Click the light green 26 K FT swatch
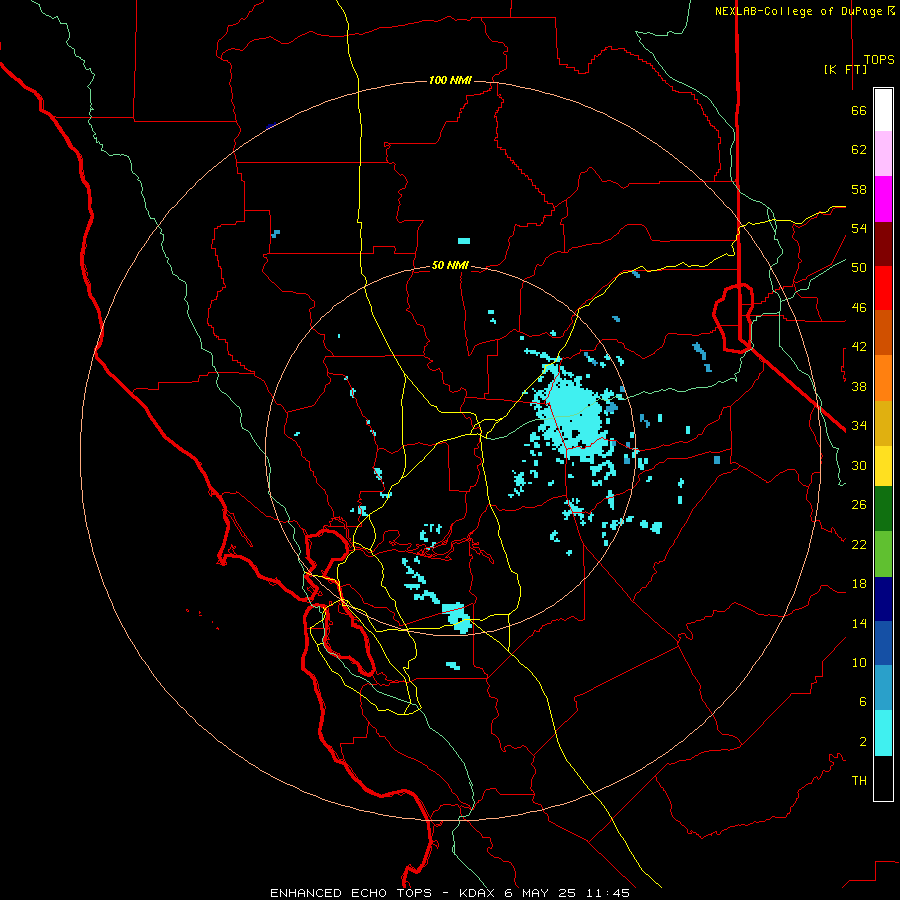900x900 pixels. [x=883, y=554]
